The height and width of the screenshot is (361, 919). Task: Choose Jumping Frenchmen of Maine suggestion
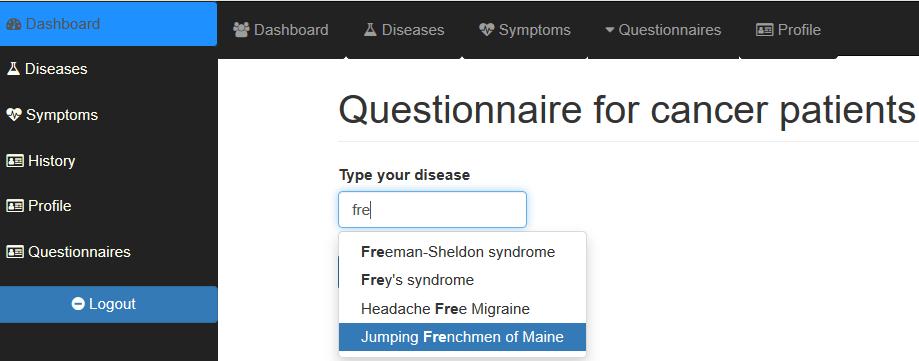tap(462, 337)
